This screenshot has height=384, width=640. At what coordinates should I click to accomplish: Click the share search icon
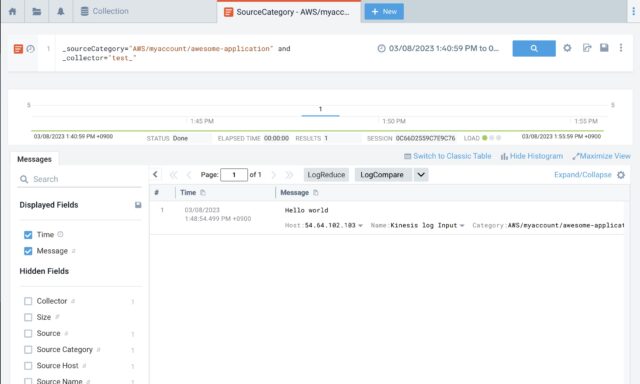coord(587,48)
